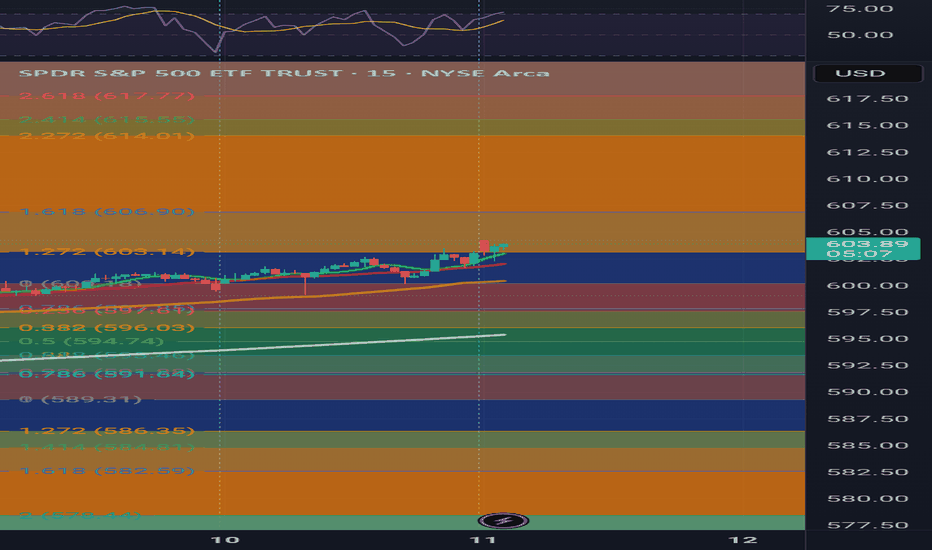Click 577.50 on the price scale
932x550 pixels.
[867, 525]
